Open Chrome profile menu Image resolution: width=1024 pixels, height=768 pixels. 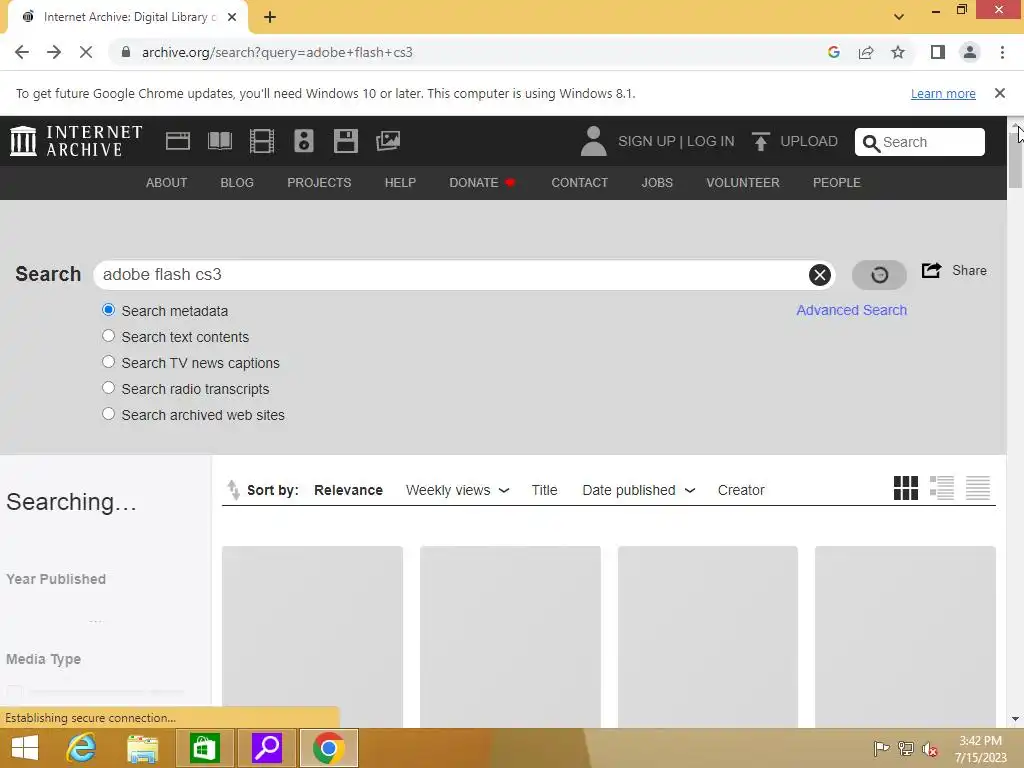pyautogui.click(x=970, y=52)
